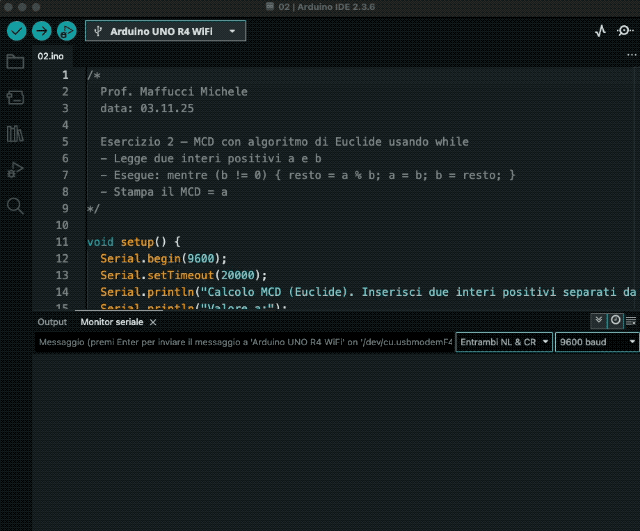Open the Sketchbook folder in sidebar
Screen dimensions: 640x531
15,62
